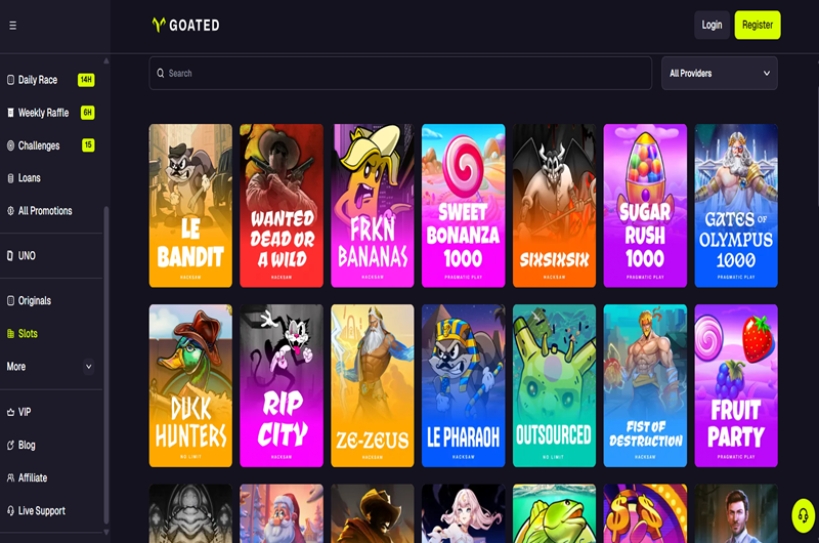The width and height of the screenshot is (819, 543).
Task: Open the live support headset bubble
Action: coord(803,516)
